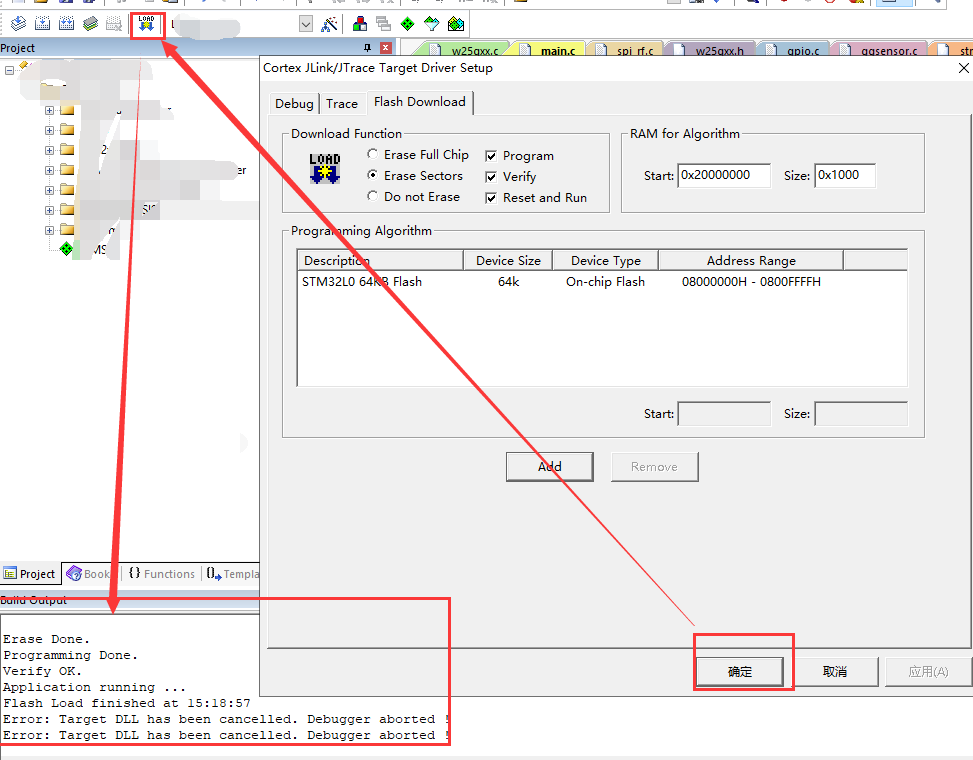Image resolution: width=973 pixels, height=760 pixels.
Task: Close the Project panel with red X
Action: point(386,48)
